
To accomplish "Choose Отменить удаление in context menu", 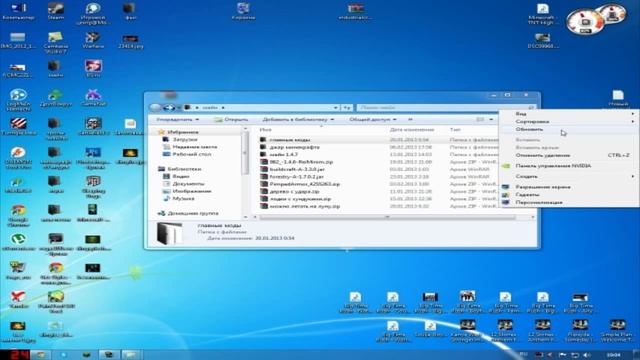I will click(569, 156).
